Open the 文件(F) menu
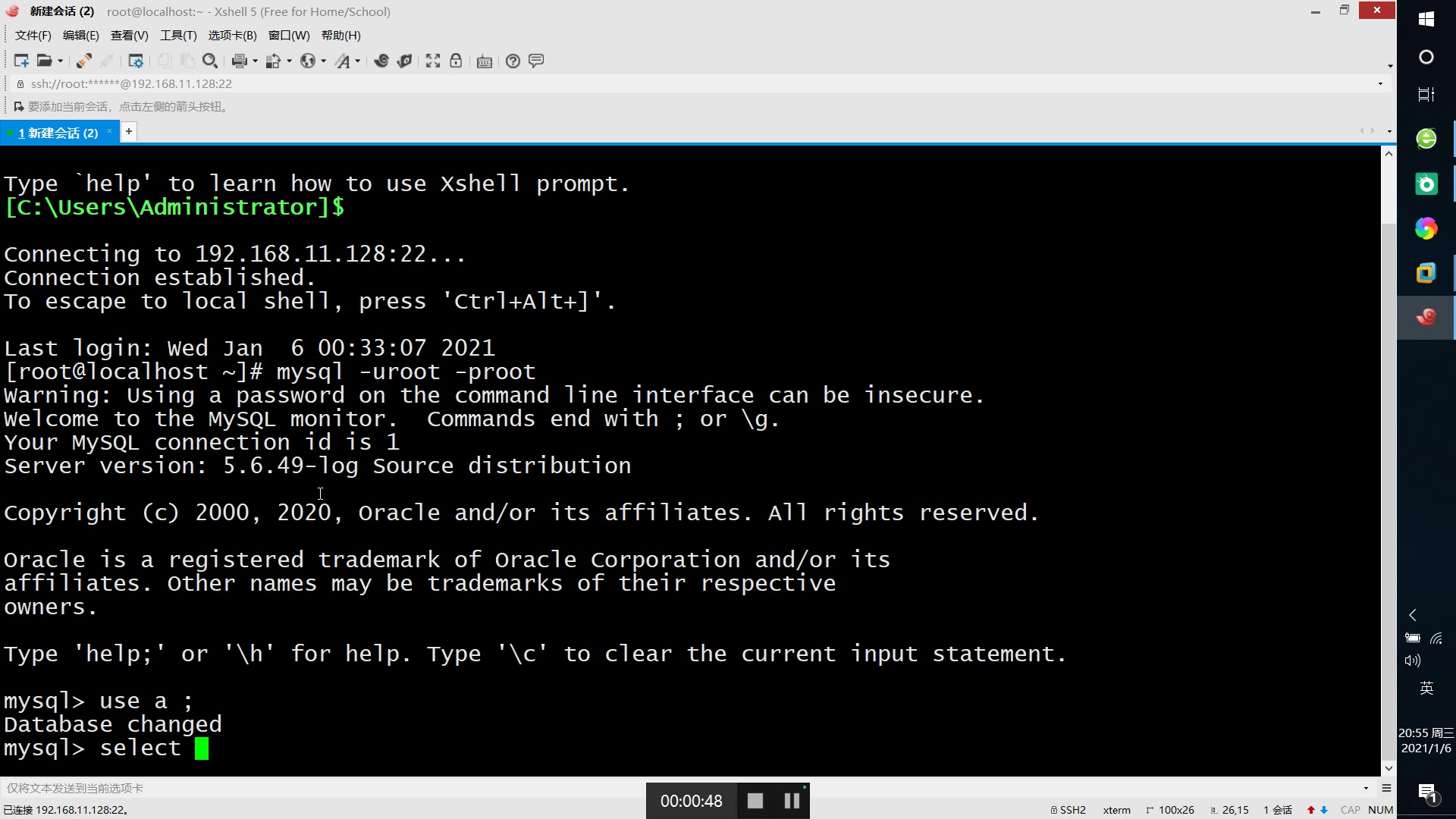1456x819 pixels. 33,36
